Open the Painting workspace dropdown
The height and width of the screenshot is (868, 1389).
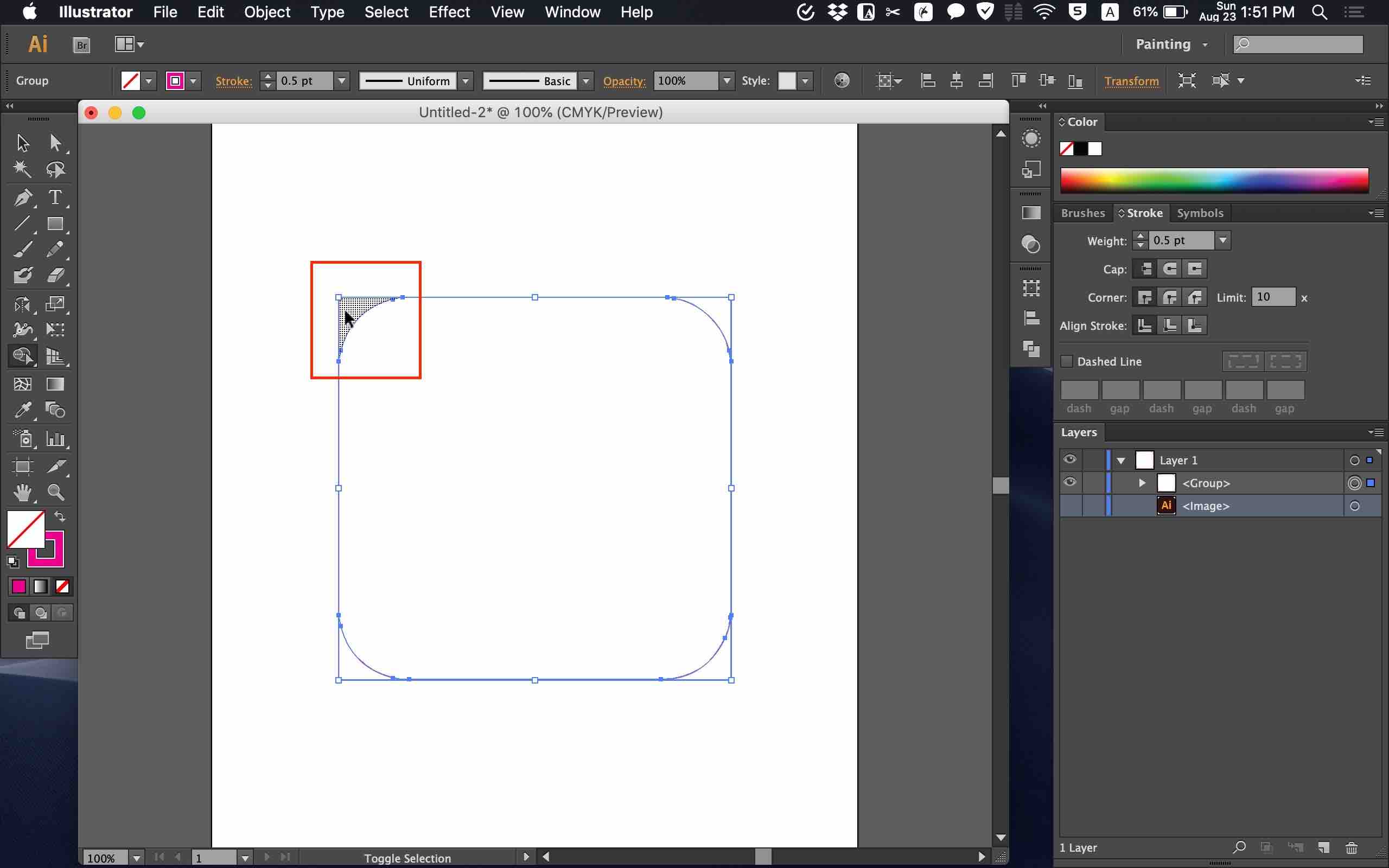pos(1171,45)
